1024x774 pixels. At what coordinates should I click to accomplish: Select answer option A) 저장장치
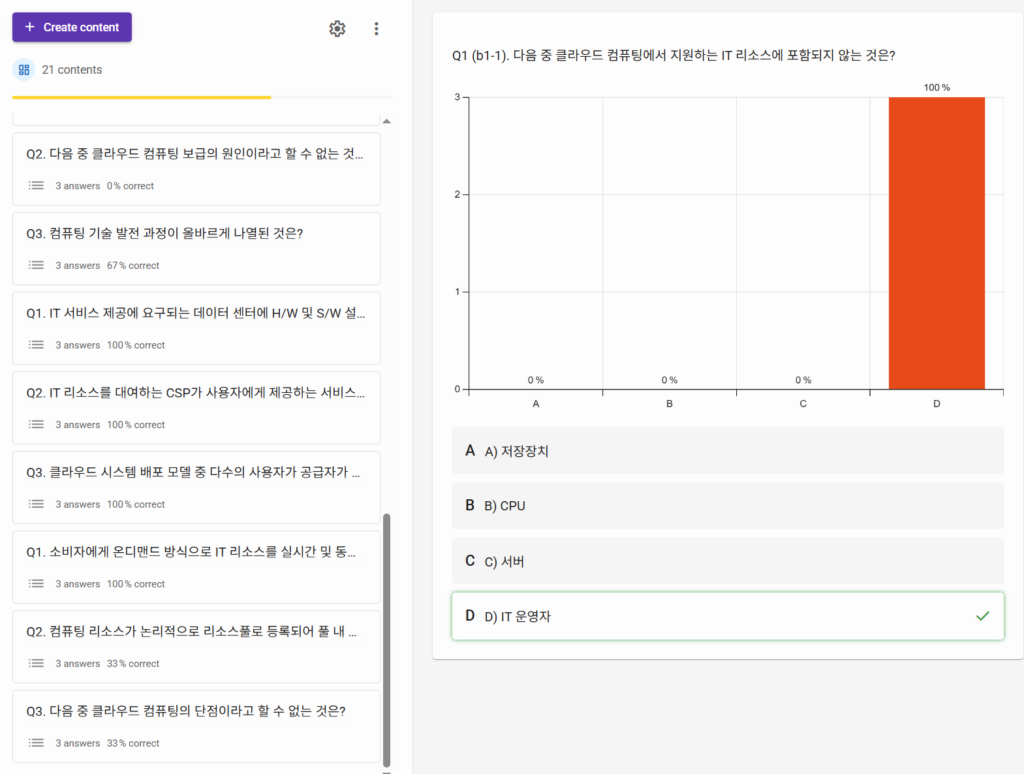(x=727, y=451)
